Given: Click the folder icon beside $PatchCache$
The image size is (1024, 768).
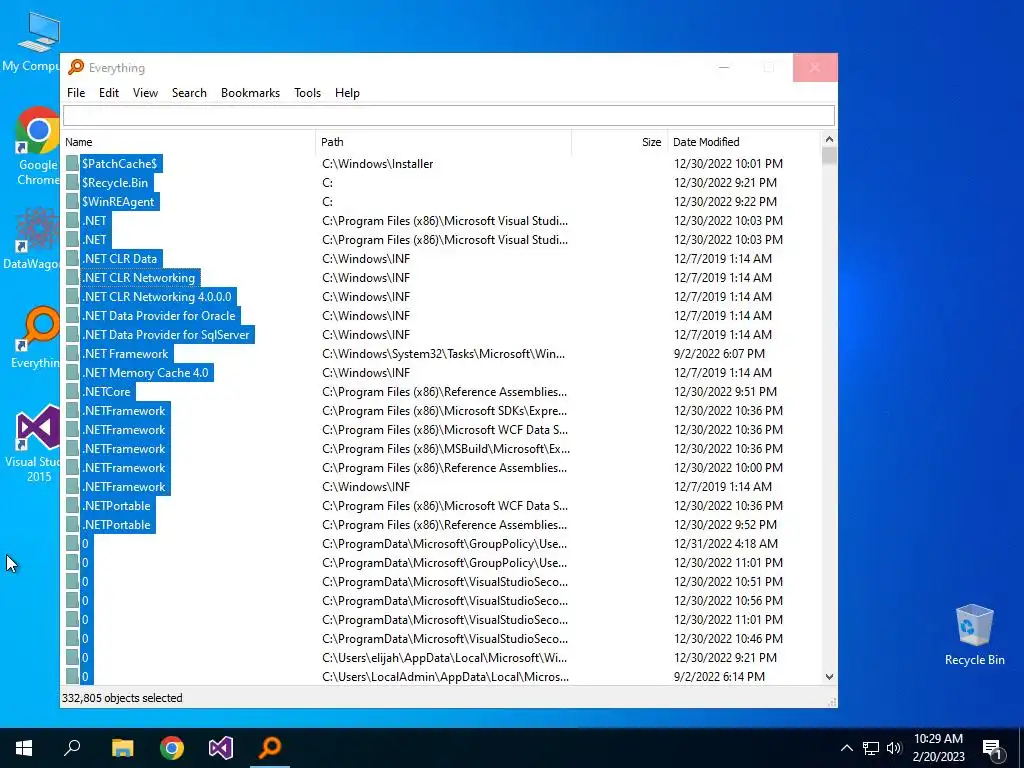Looking at the screenshot, I should tap(72, 163).
